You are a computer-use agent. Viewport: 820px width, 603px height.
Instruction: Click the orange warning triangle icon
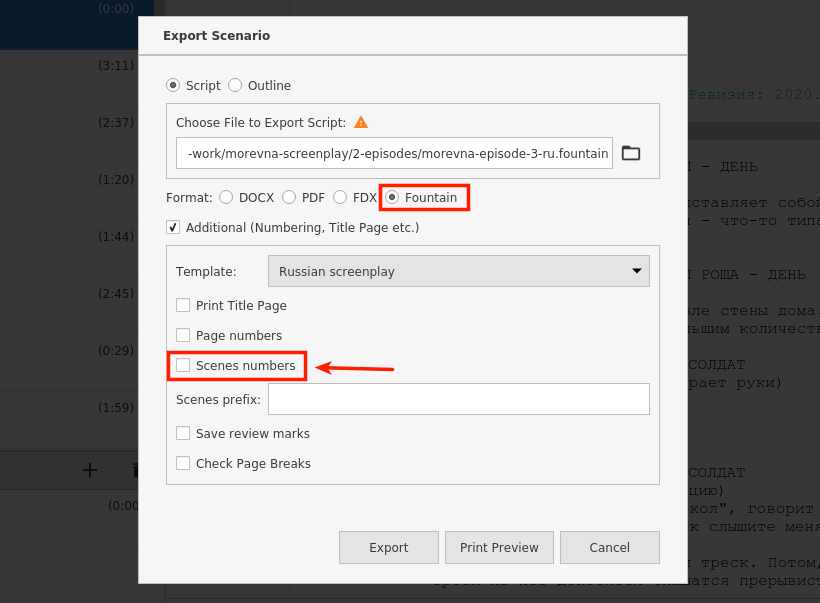coord(361,122)
